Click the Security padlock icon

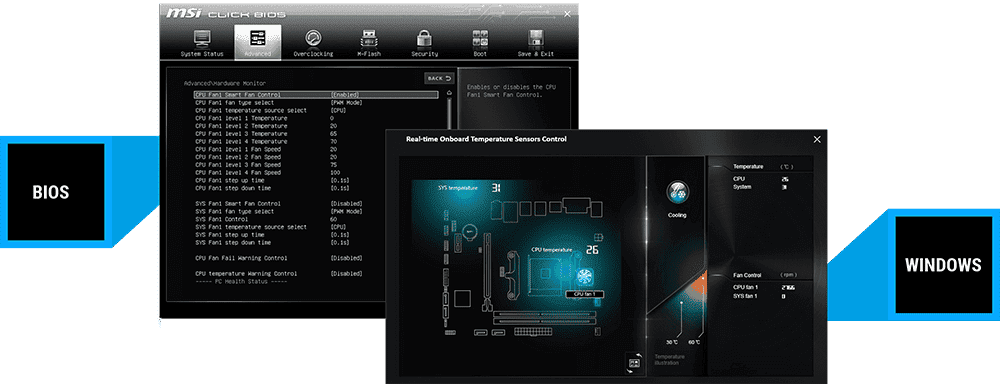[424, 39]
